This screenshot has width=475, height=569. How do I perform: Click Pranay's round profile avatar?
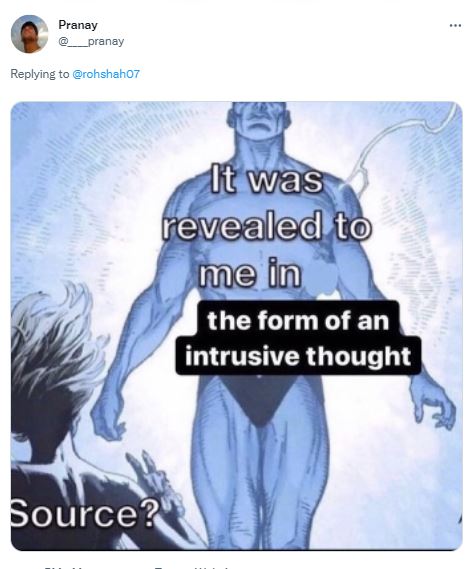click(x=29, y=34)
